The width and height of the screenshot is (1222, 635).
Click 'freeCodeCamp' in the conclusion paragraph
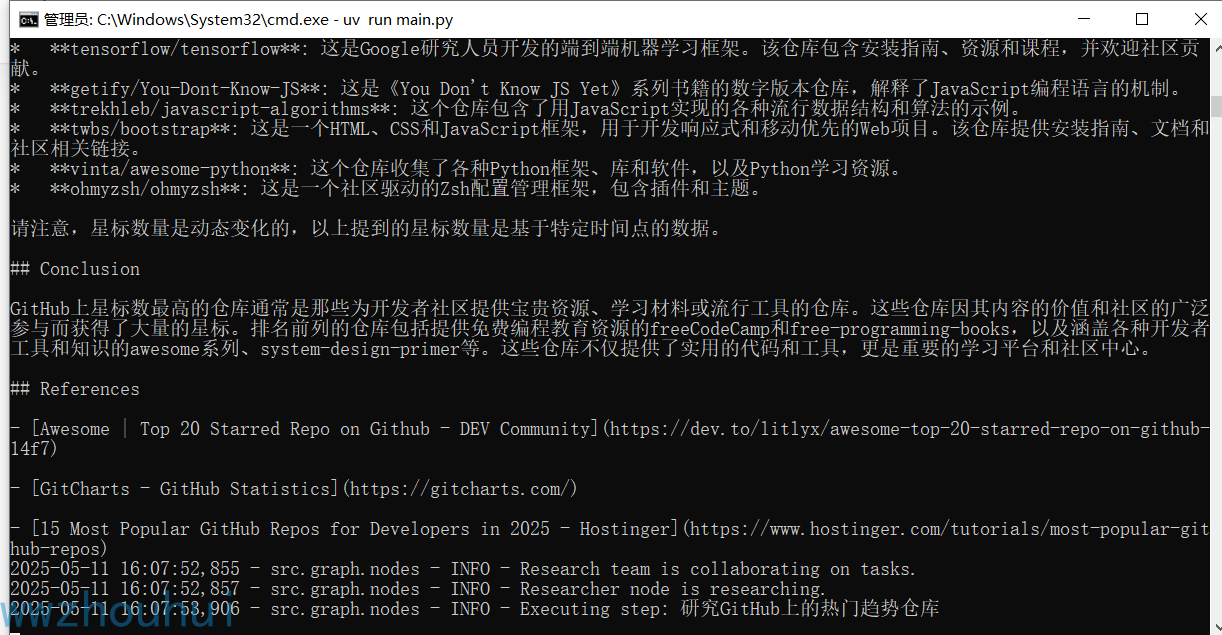pyautogui.click(x=710, y=329)
